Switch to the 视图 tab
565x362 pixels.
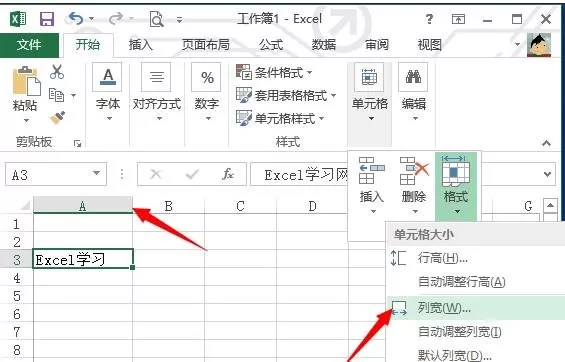coord(430,45)
